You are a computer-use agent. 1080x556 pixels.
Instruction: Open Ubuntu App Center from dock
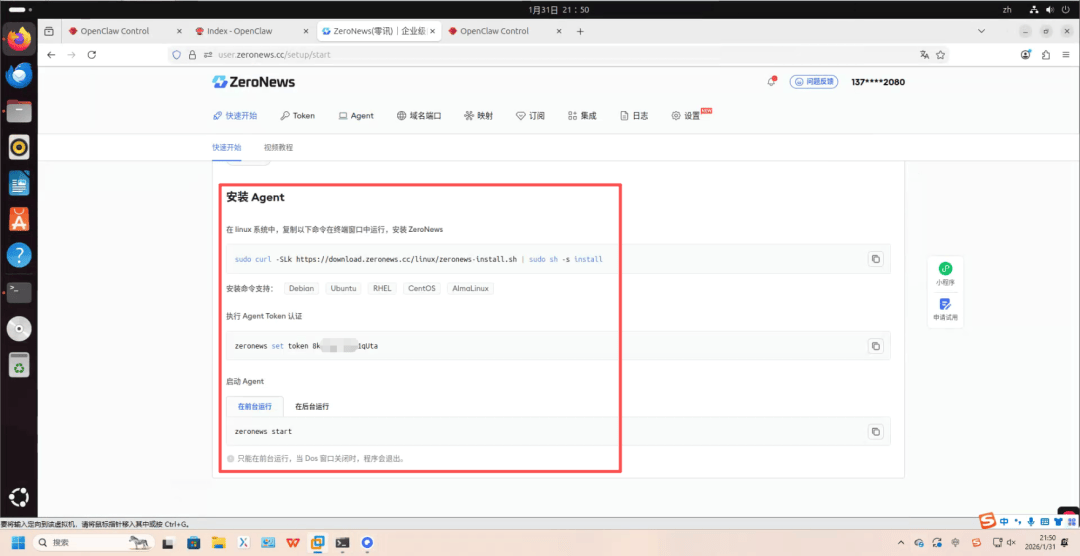coord(19,219)
